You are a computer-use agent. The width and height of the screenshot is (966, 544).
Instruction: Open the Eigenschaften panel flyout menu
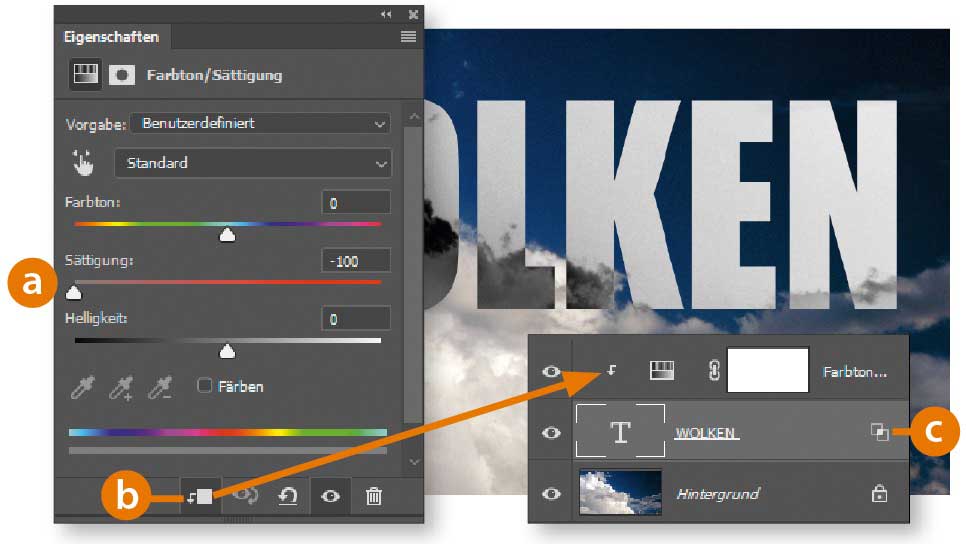click(x=408, y=37)
